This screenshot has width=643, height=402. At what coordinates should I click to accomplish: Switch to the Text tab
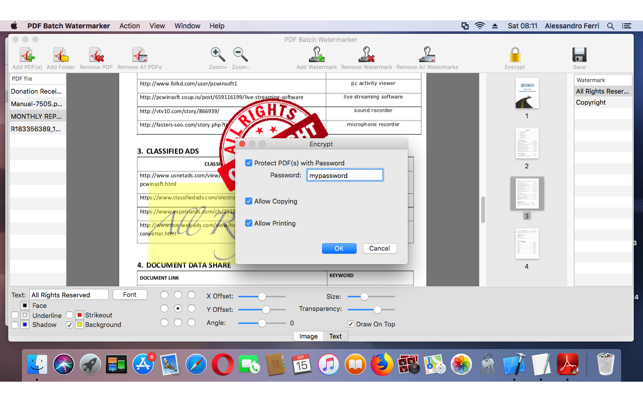335,336
